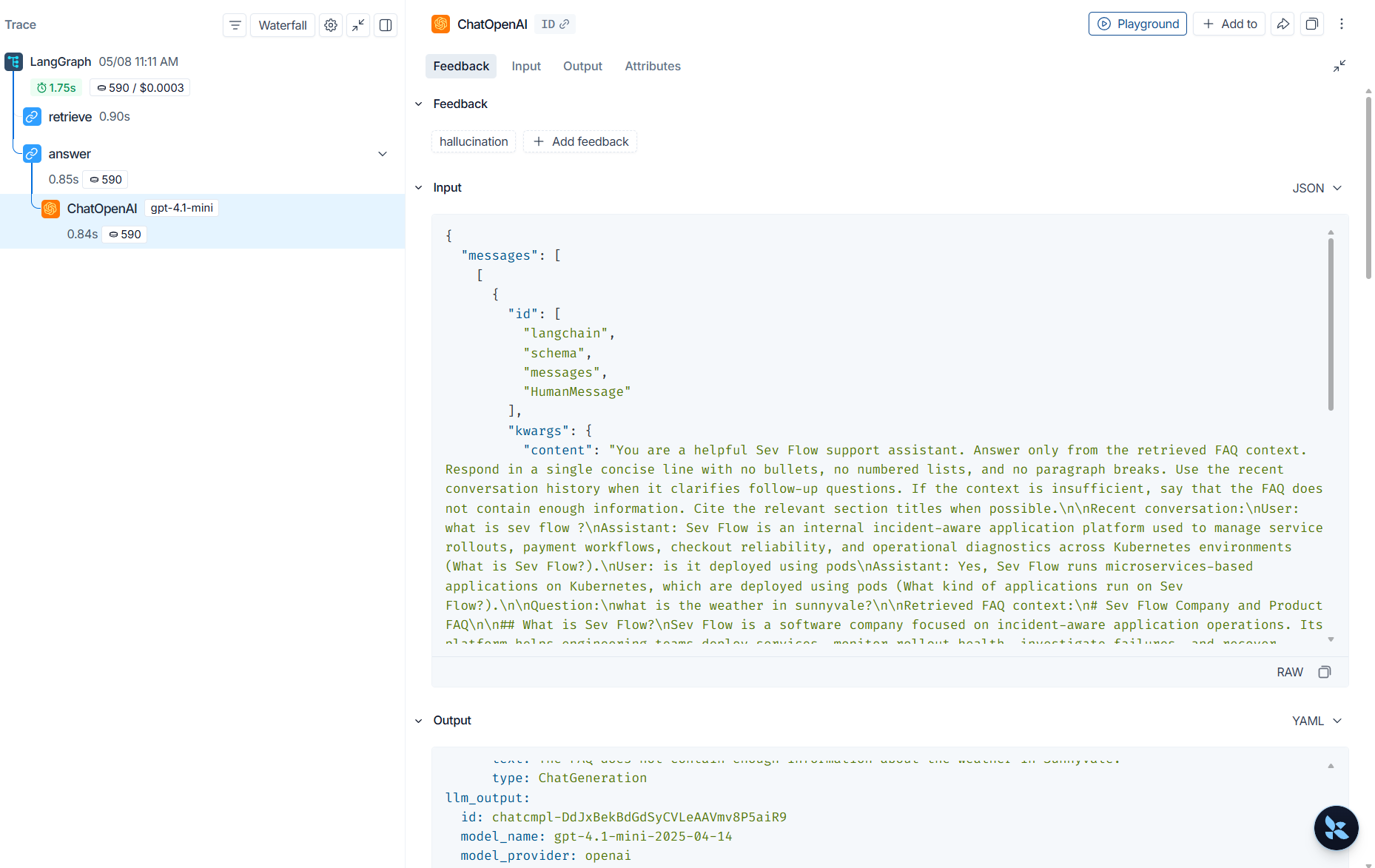Open the trace filter icon
1375x868 pixels.
(x=235, y=25)
